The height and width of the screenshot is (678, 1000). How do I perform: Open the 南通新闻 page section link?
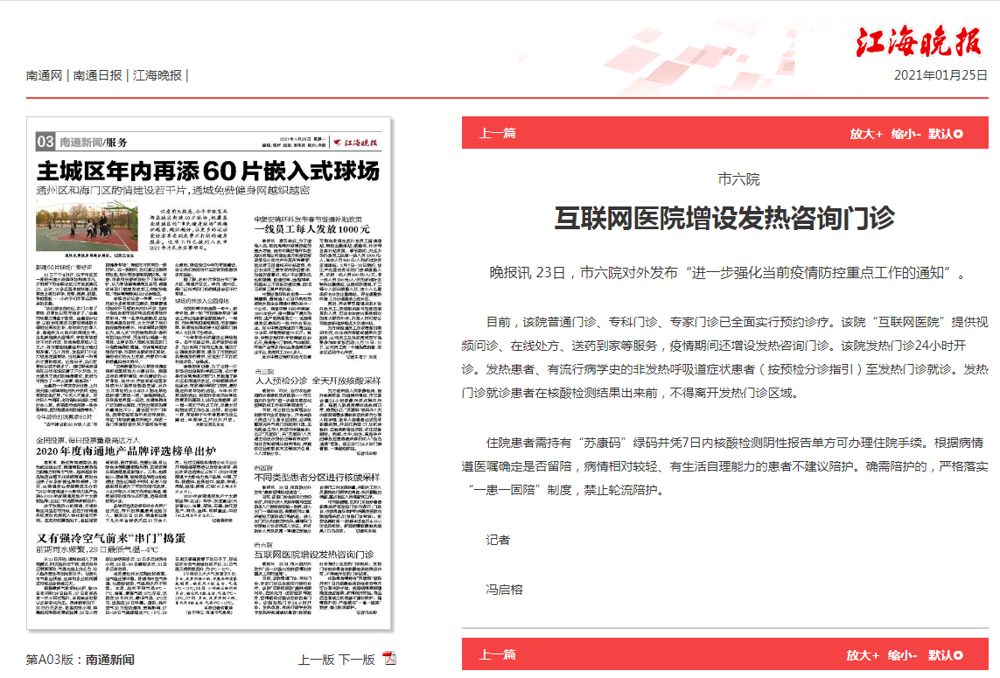pyautogui.click(x=110, y=660)
